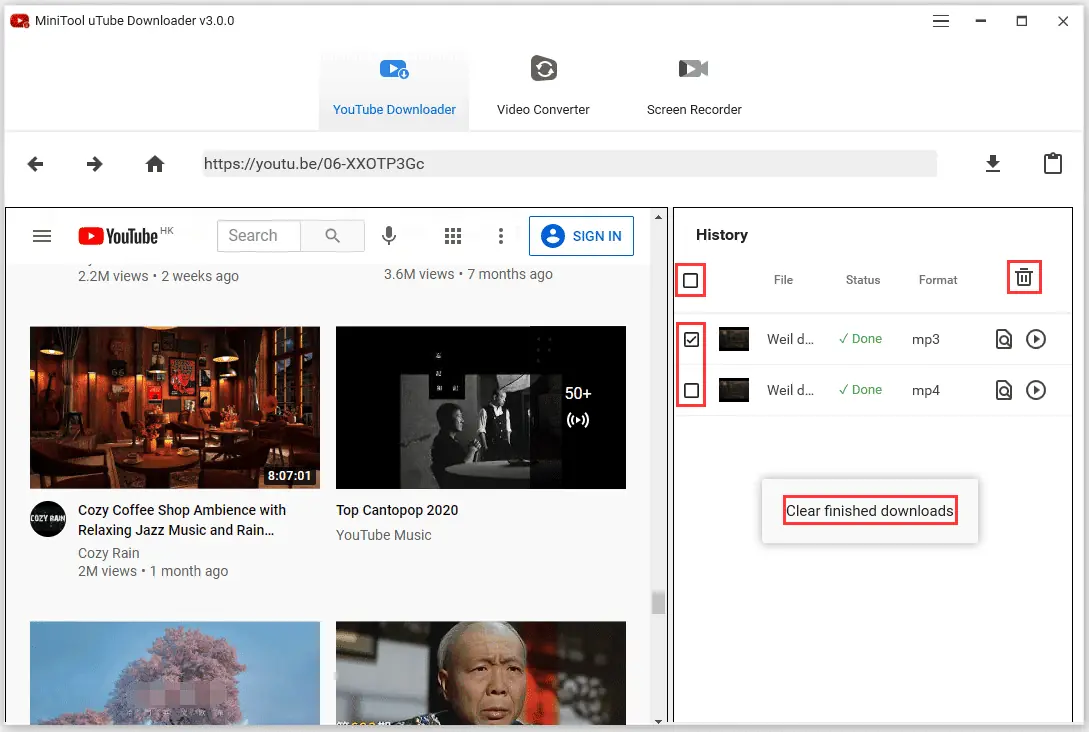Click the mp4 row file name 'Weil d...'
Screen dimensions: 1089x732
pos(790,390)
